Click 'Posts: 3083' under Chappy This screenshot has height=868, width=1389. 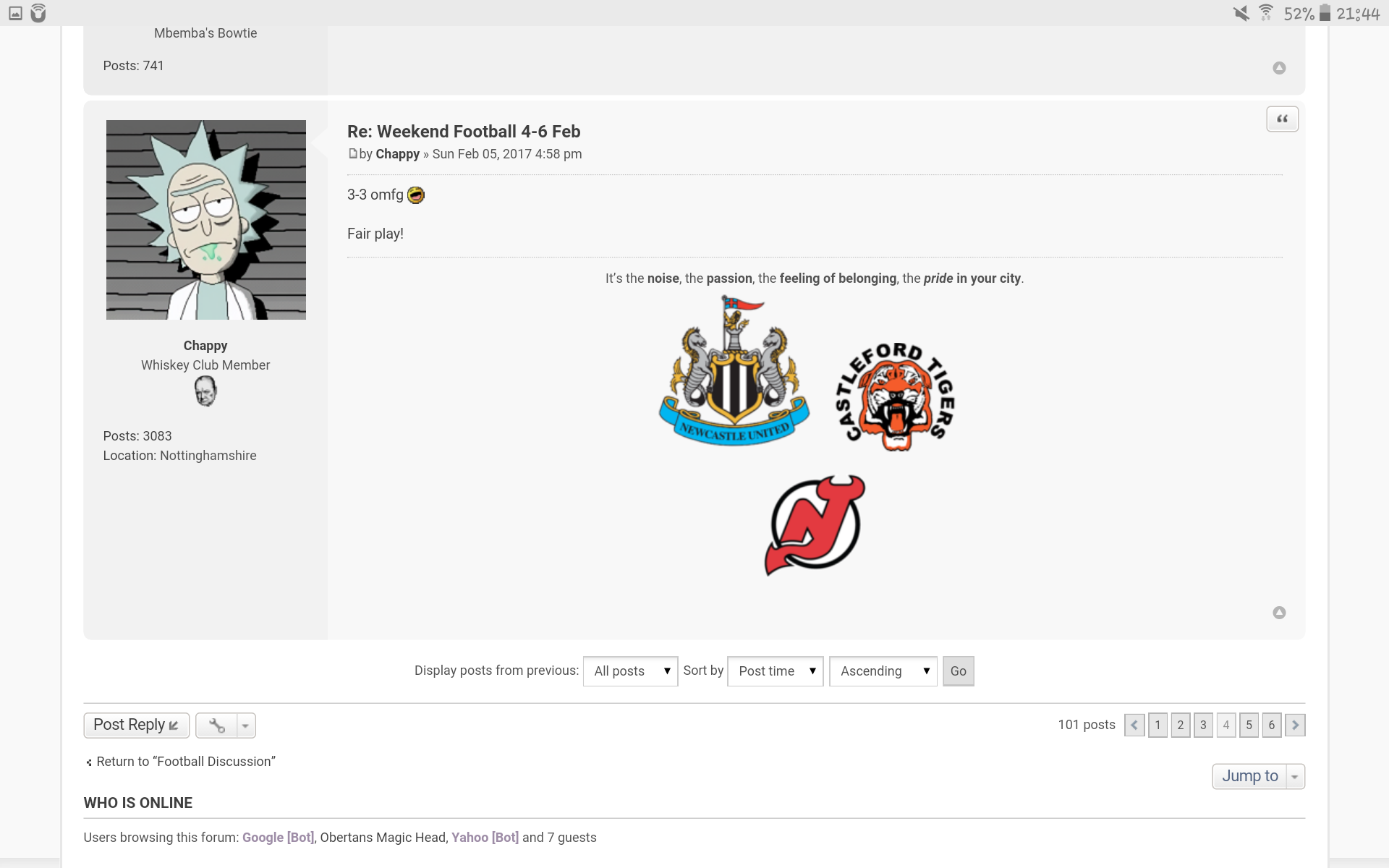pyautogui.click(x=137, y=436)
